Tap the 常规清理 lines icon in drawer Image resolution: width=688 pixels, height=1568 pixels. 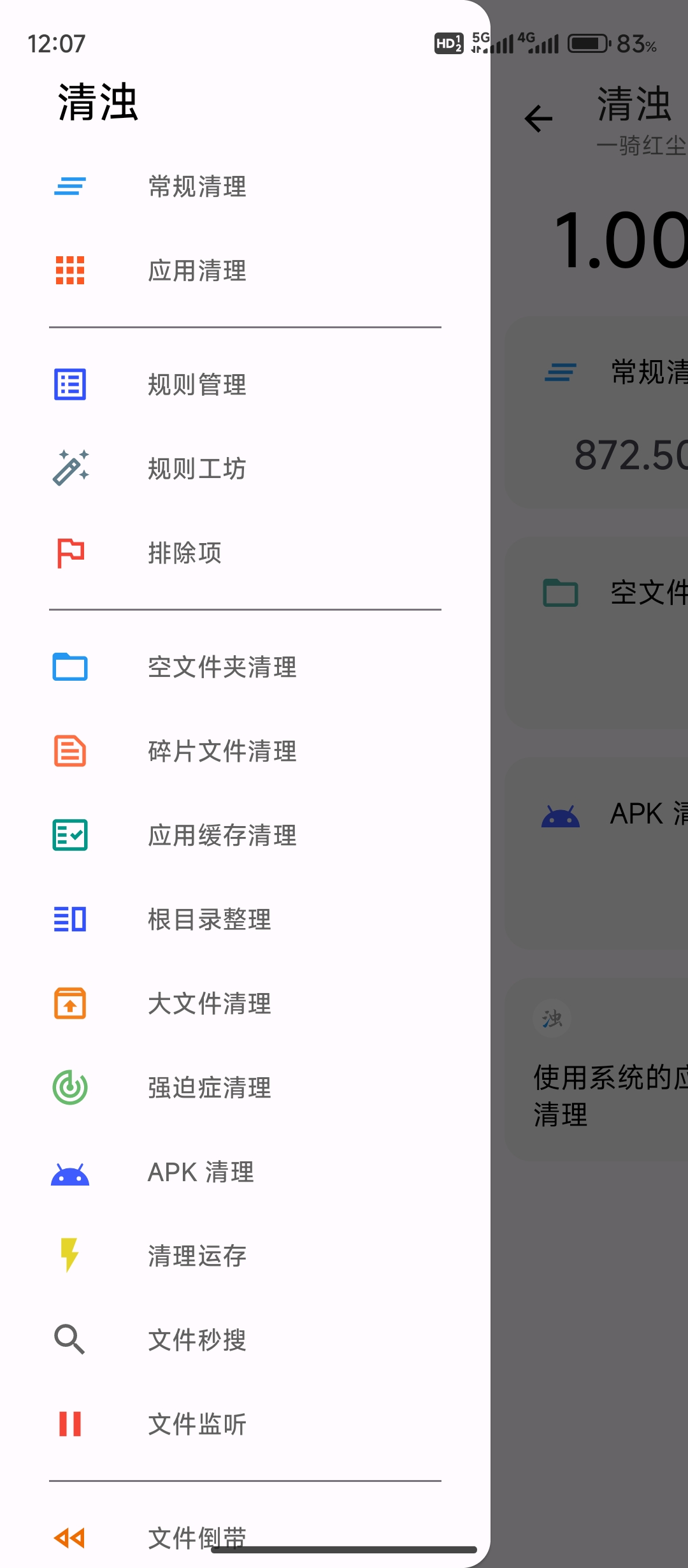(70, 186)
